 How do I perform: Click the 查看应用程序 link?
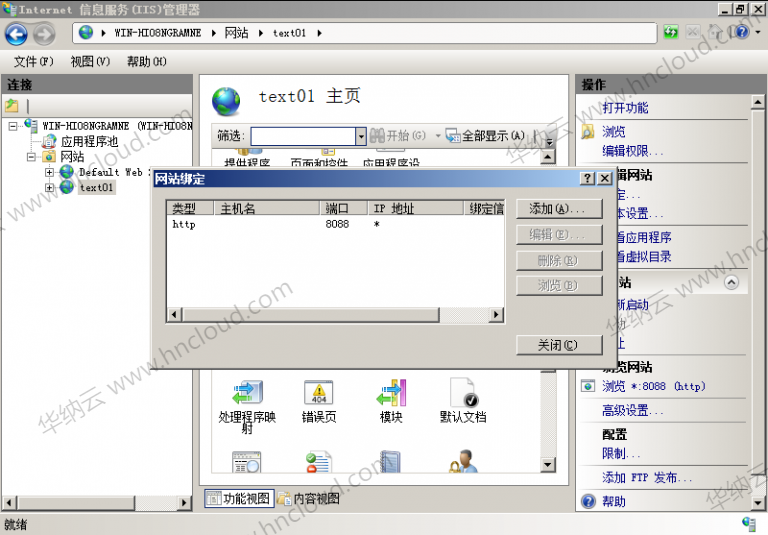pos(644,237)
